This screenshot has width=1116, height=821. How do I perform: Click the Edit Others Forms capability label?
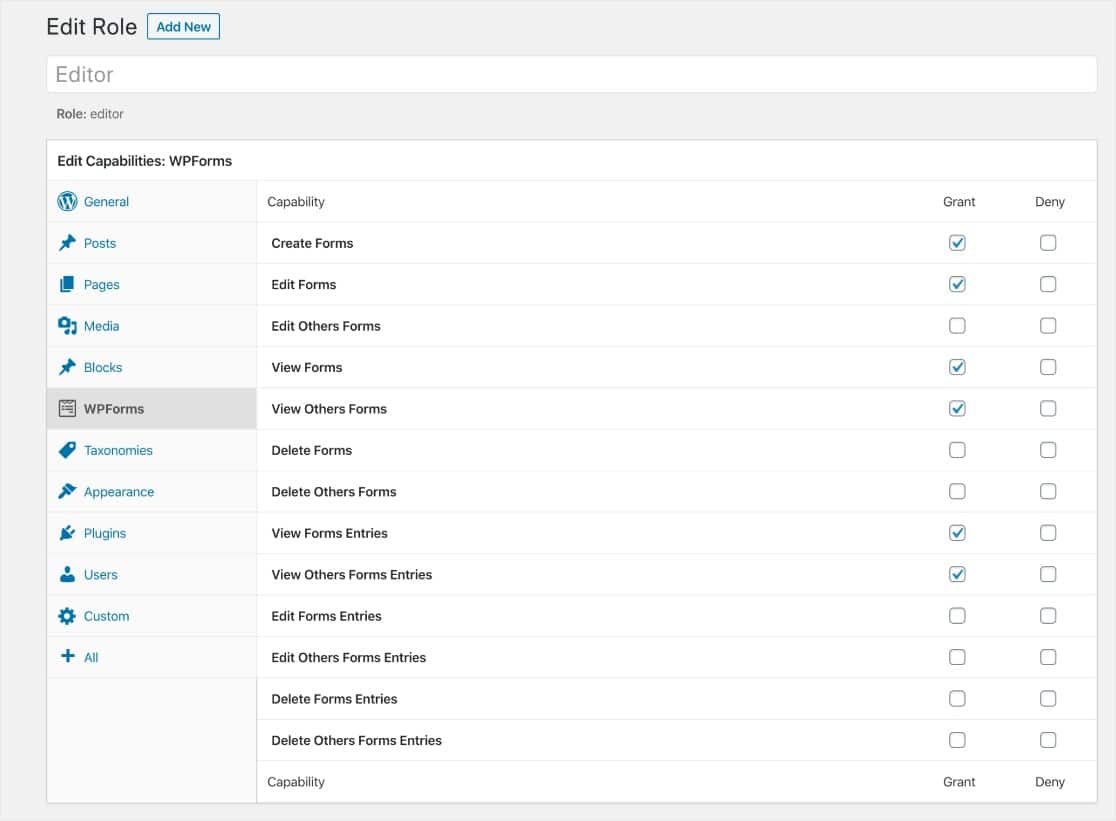tap(326, 326)
